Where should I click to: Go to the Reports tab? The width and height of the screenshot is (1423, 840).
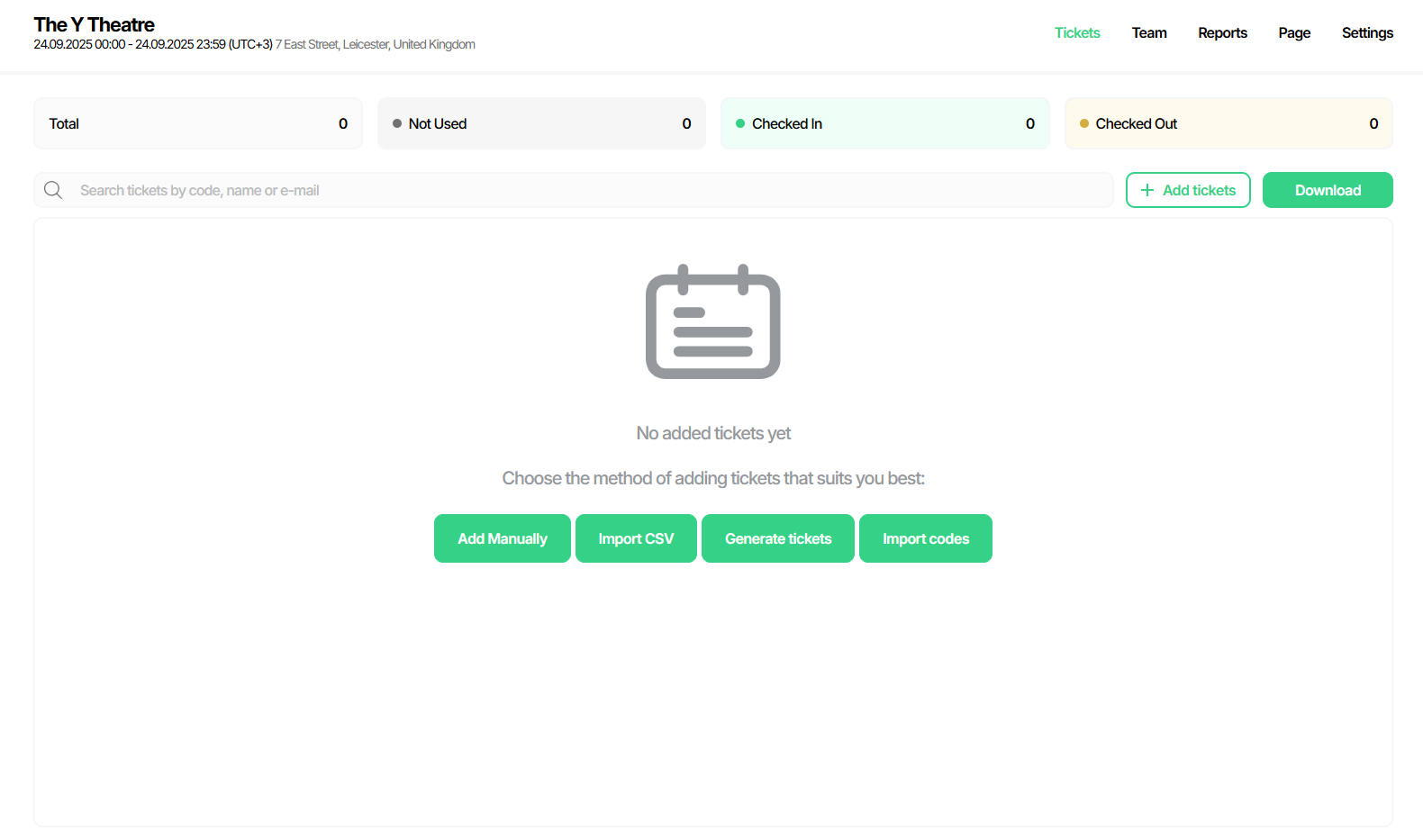[1222, 32]
